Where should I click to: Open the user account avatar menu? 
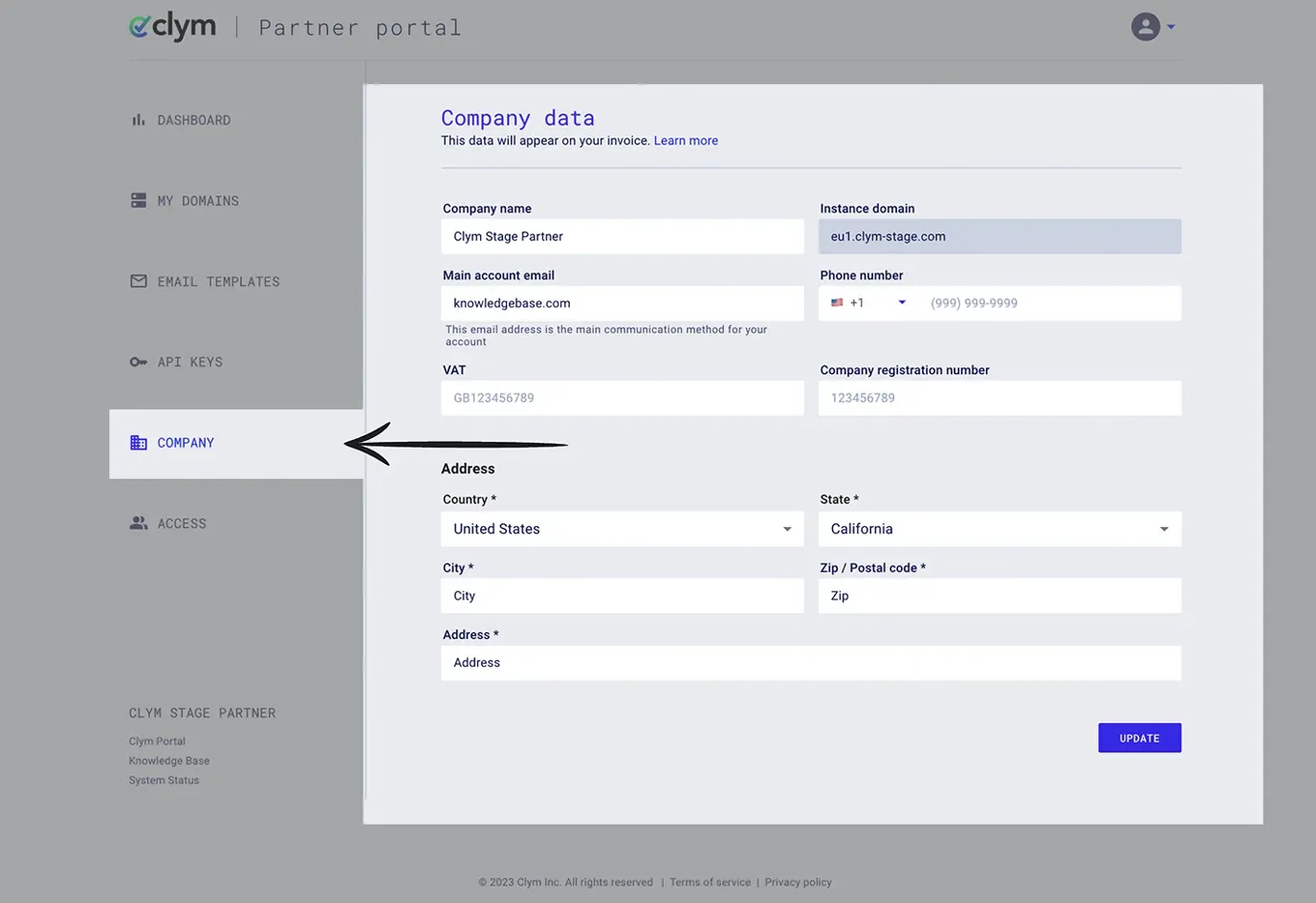click(x=1145, y=27)
